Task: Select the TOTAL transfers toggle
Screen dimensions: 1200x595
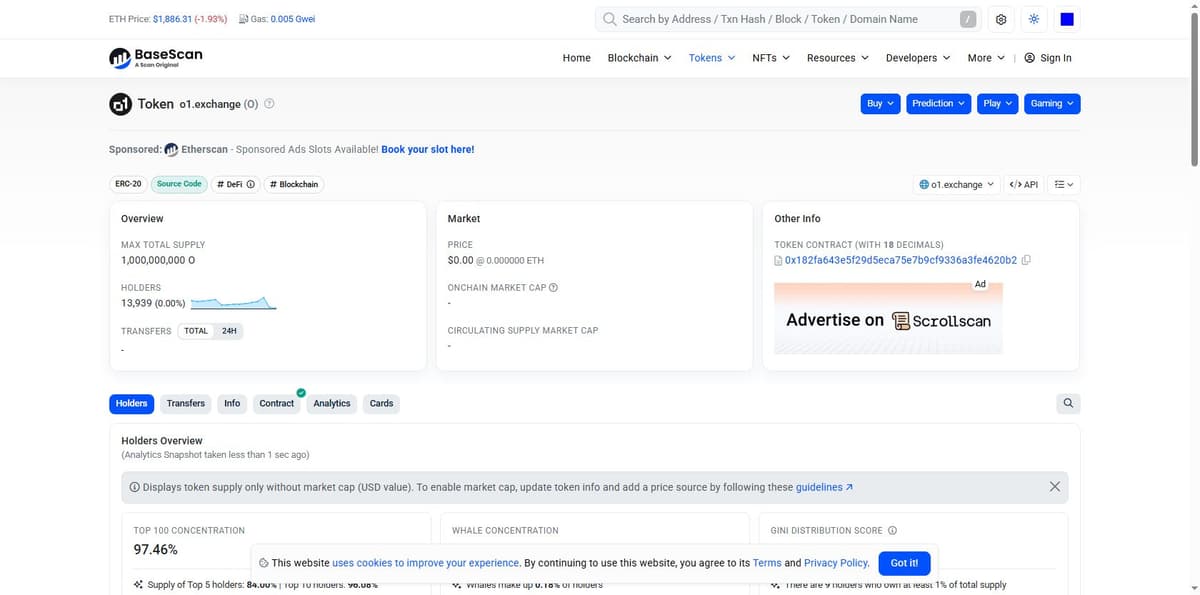Action: pyautogui.click(x=196, y=331)
